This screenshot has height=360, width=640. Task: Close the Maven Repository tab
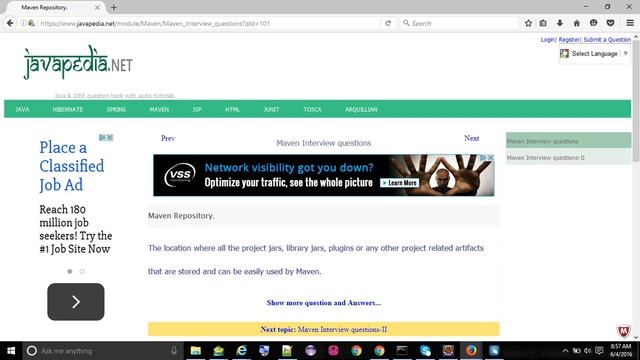[97, 7]
